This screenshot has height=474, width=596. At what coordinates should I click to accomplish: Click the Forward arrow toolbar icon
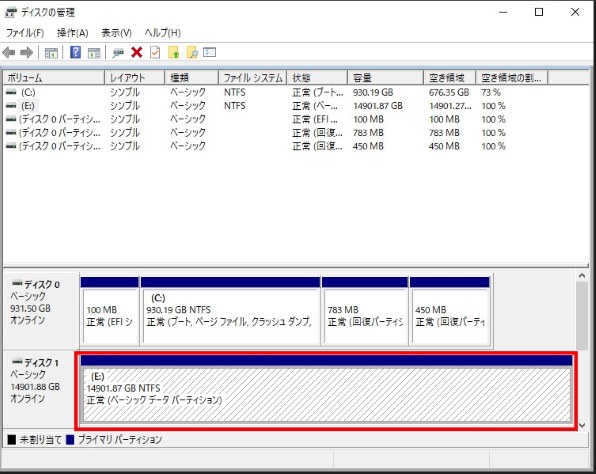[x=26, y=52]
